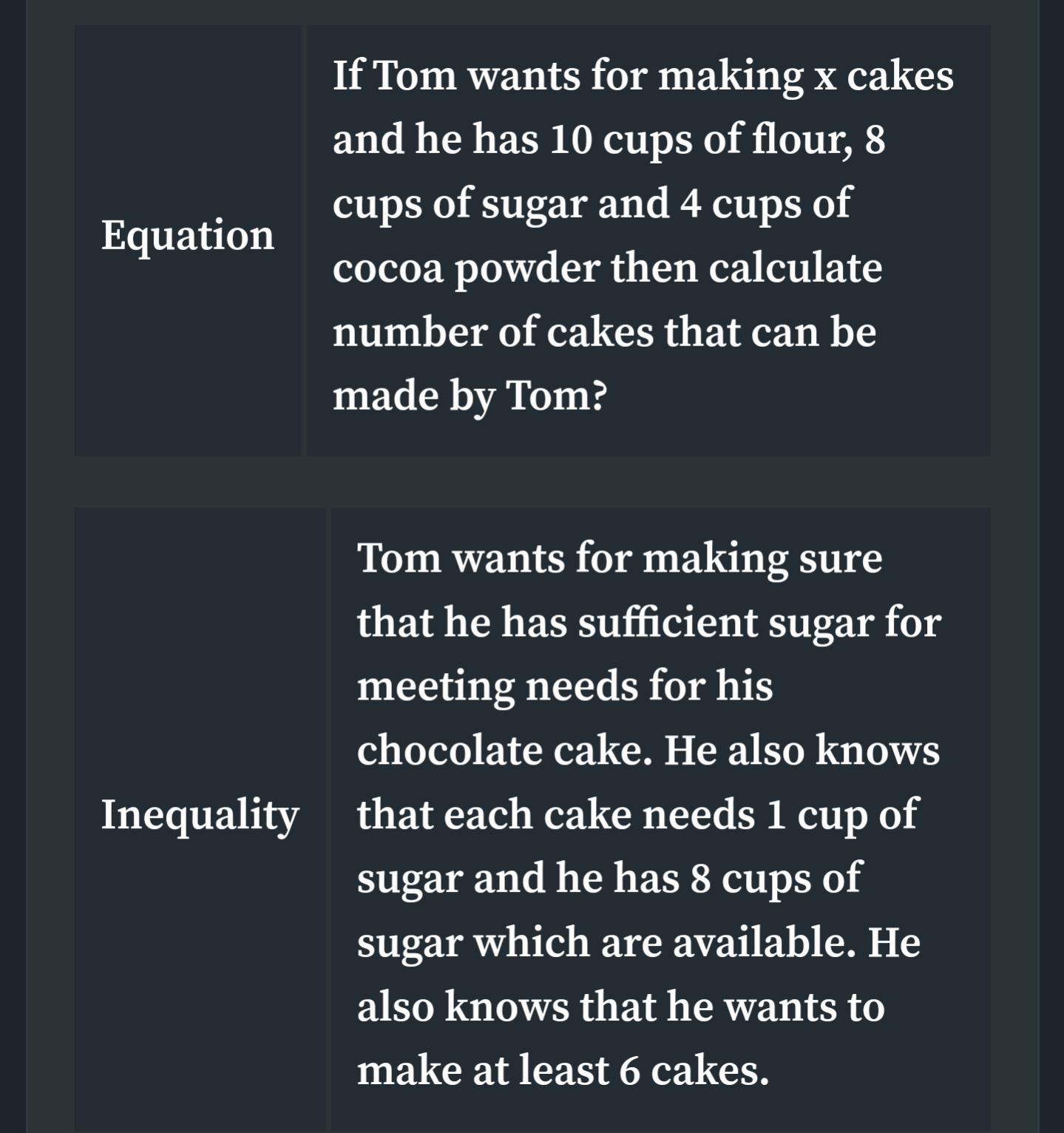Click the line "cocoa powder then calculate"

(607, 268)
